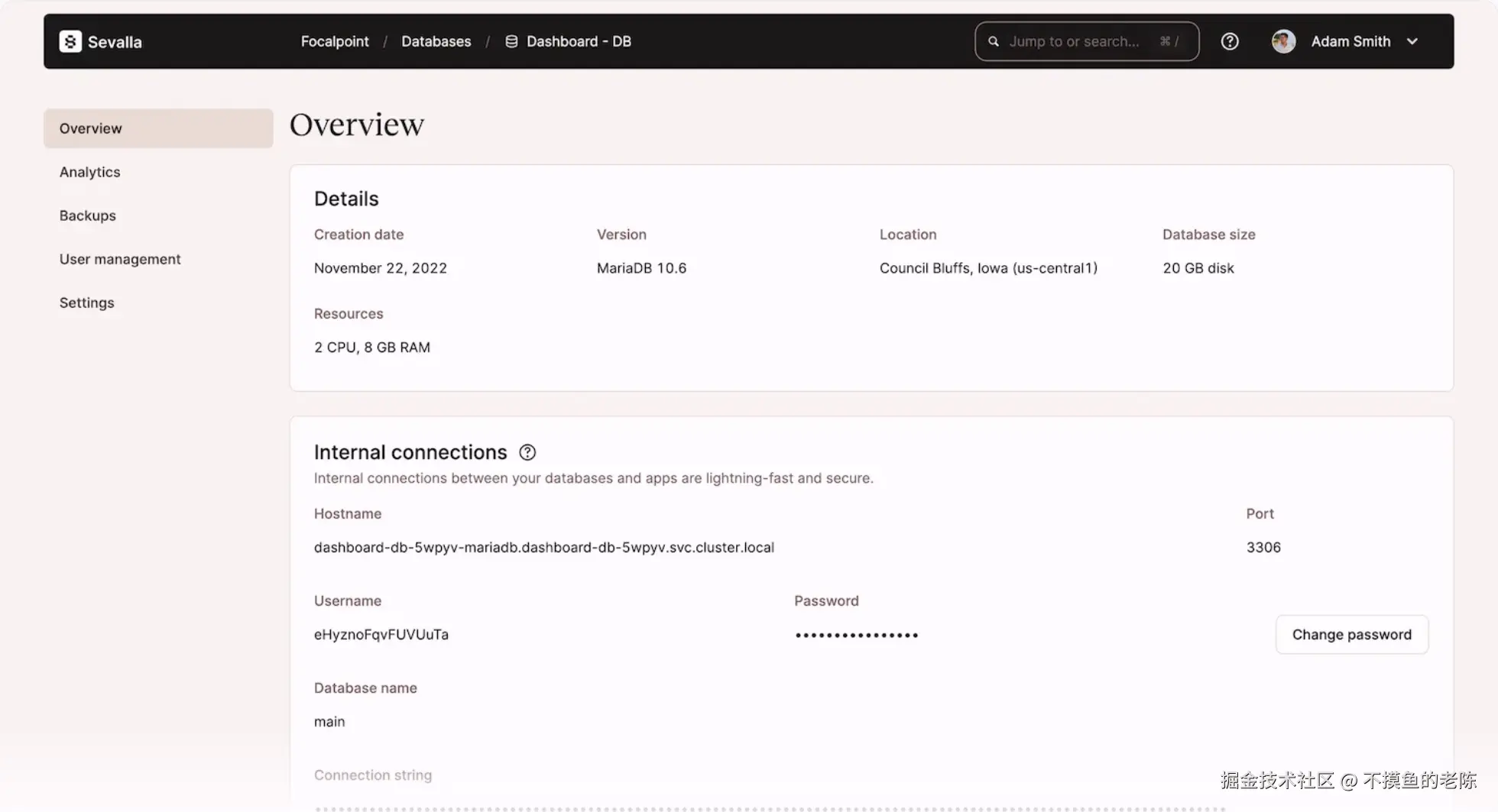Click the November 22, 2022 creation date
Image resolution: width=1498 pixels, height=812 pixels.
(x=381, y=268)
